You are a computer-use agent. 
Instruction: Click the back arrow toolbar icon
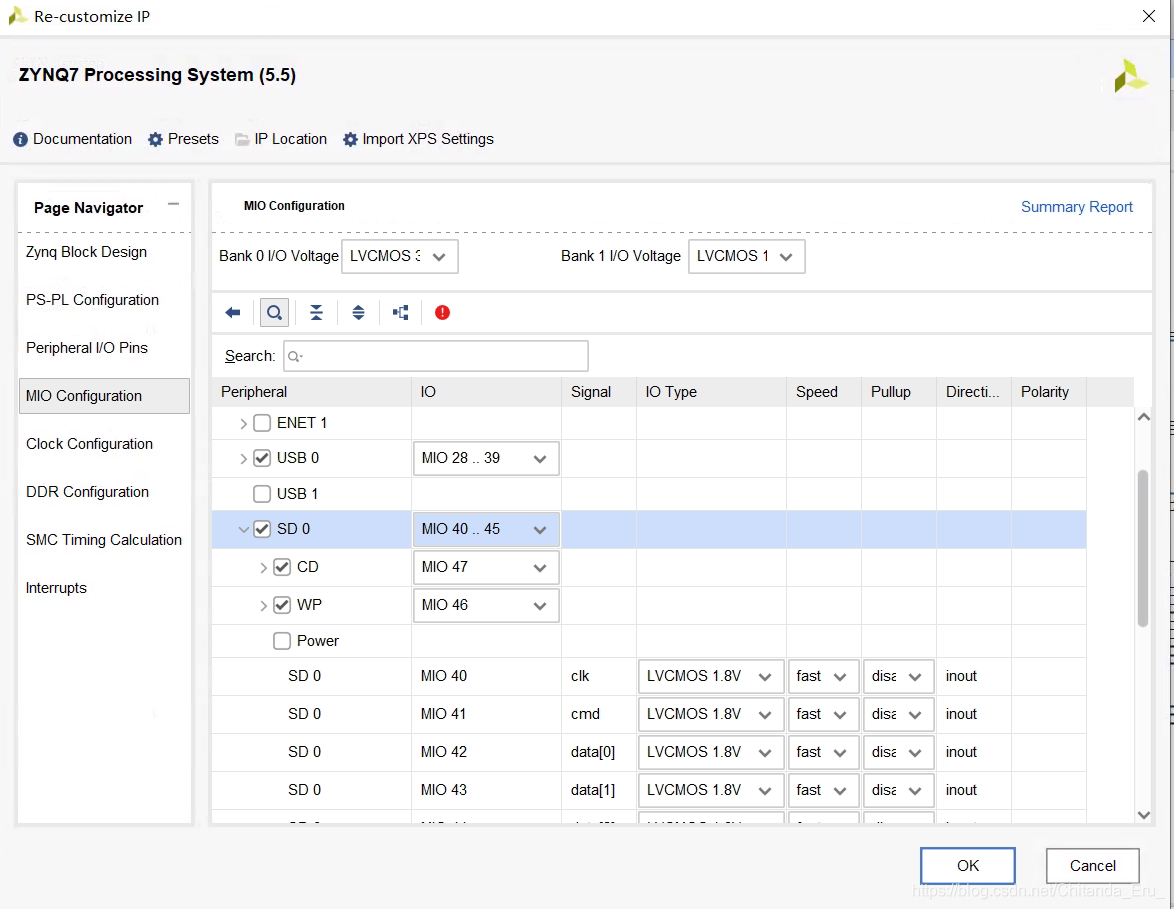(233, 312)
